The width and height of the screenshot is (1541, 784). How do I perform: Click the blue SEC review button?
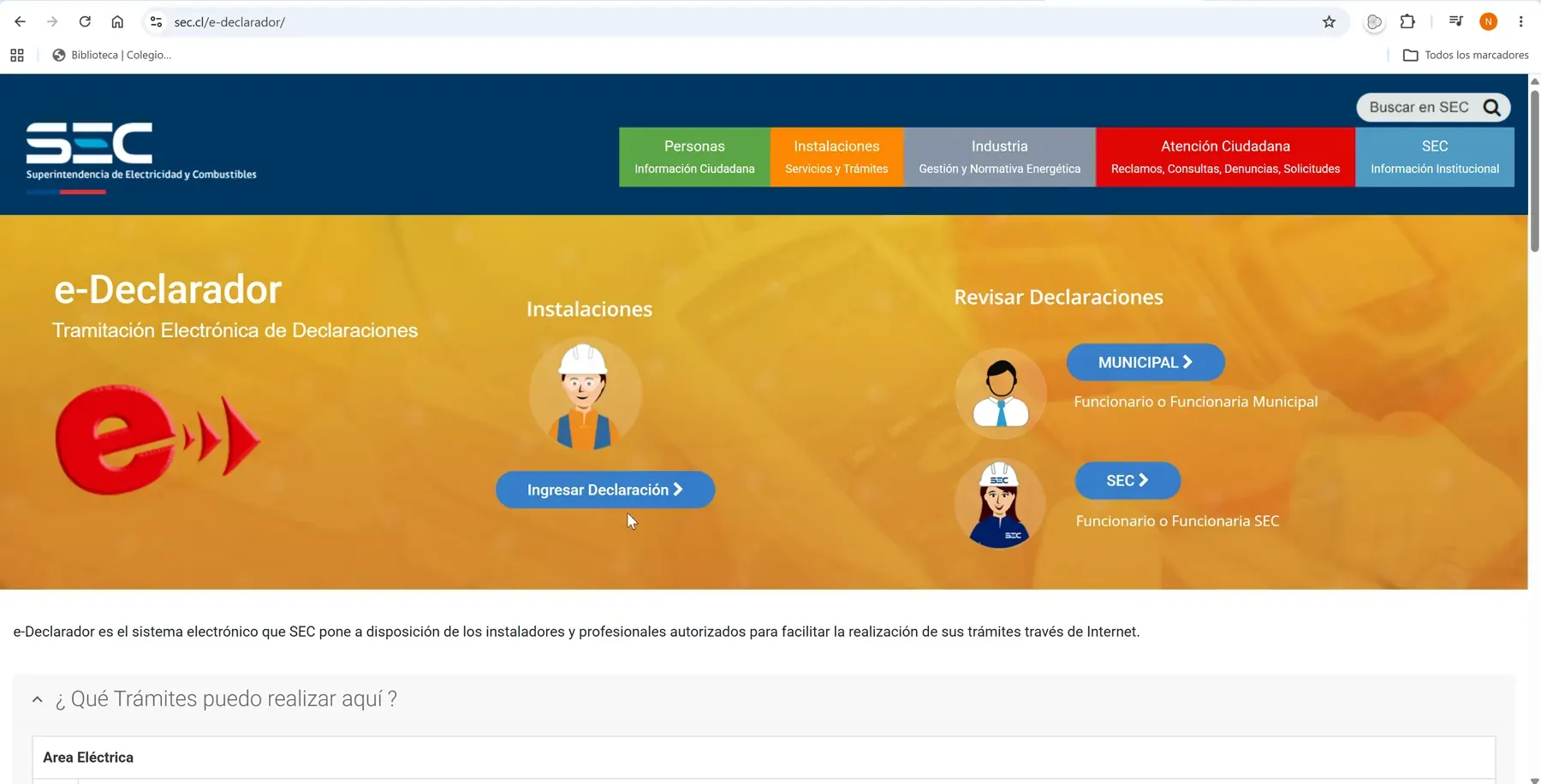tap(1127, 480)
